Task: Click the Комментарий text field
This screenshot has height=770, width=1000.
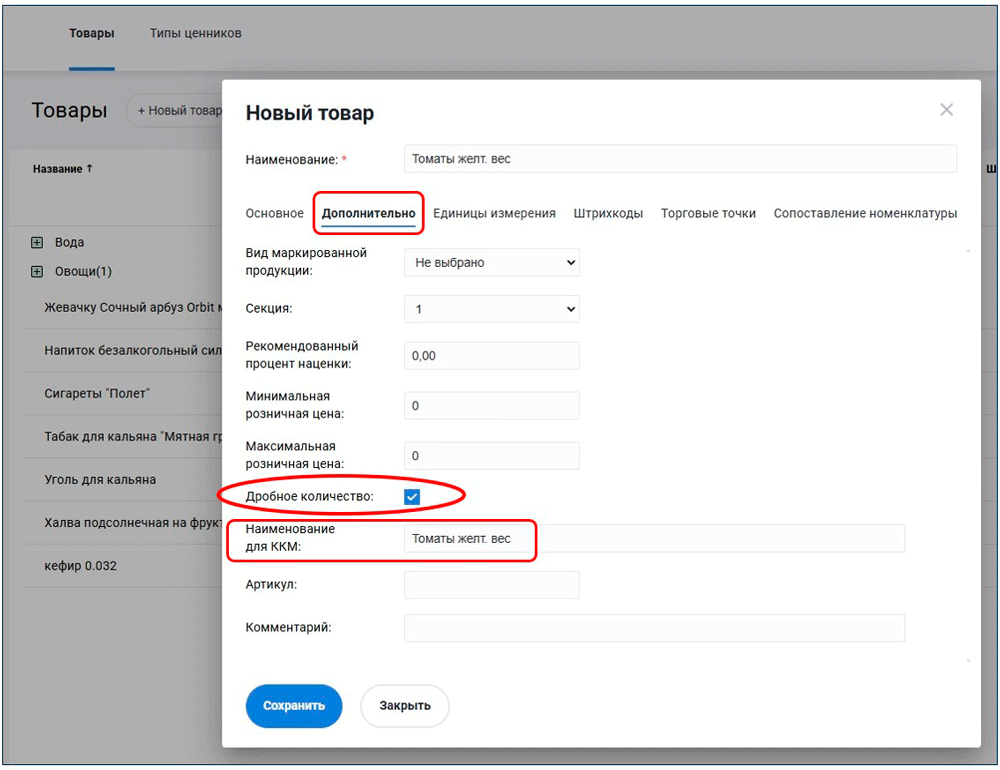Action: tap(654, 628)
